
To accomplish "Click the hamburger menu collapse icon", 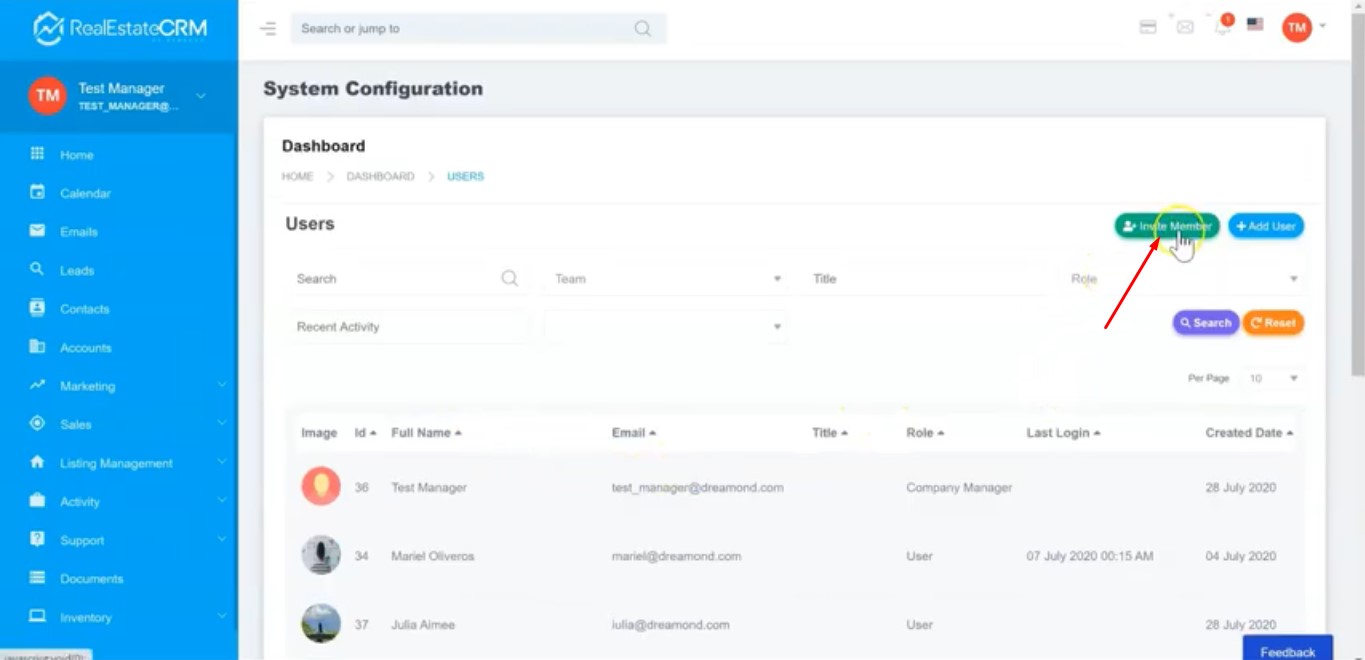I will pyautogui.click(x=267, y=29).
